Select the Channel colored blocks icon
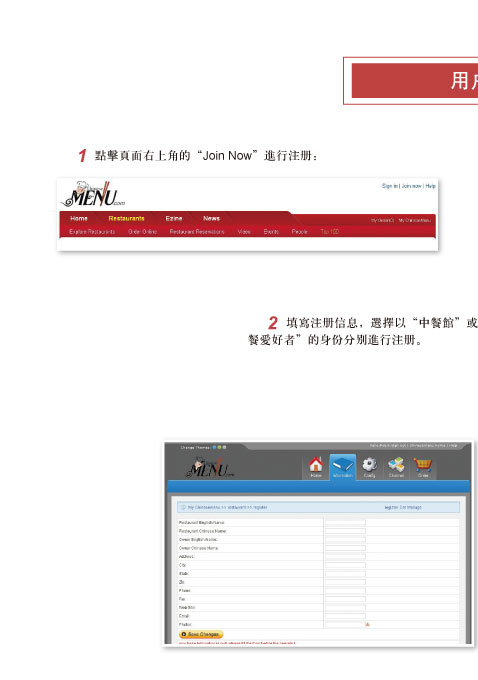 tap(396, 465)
